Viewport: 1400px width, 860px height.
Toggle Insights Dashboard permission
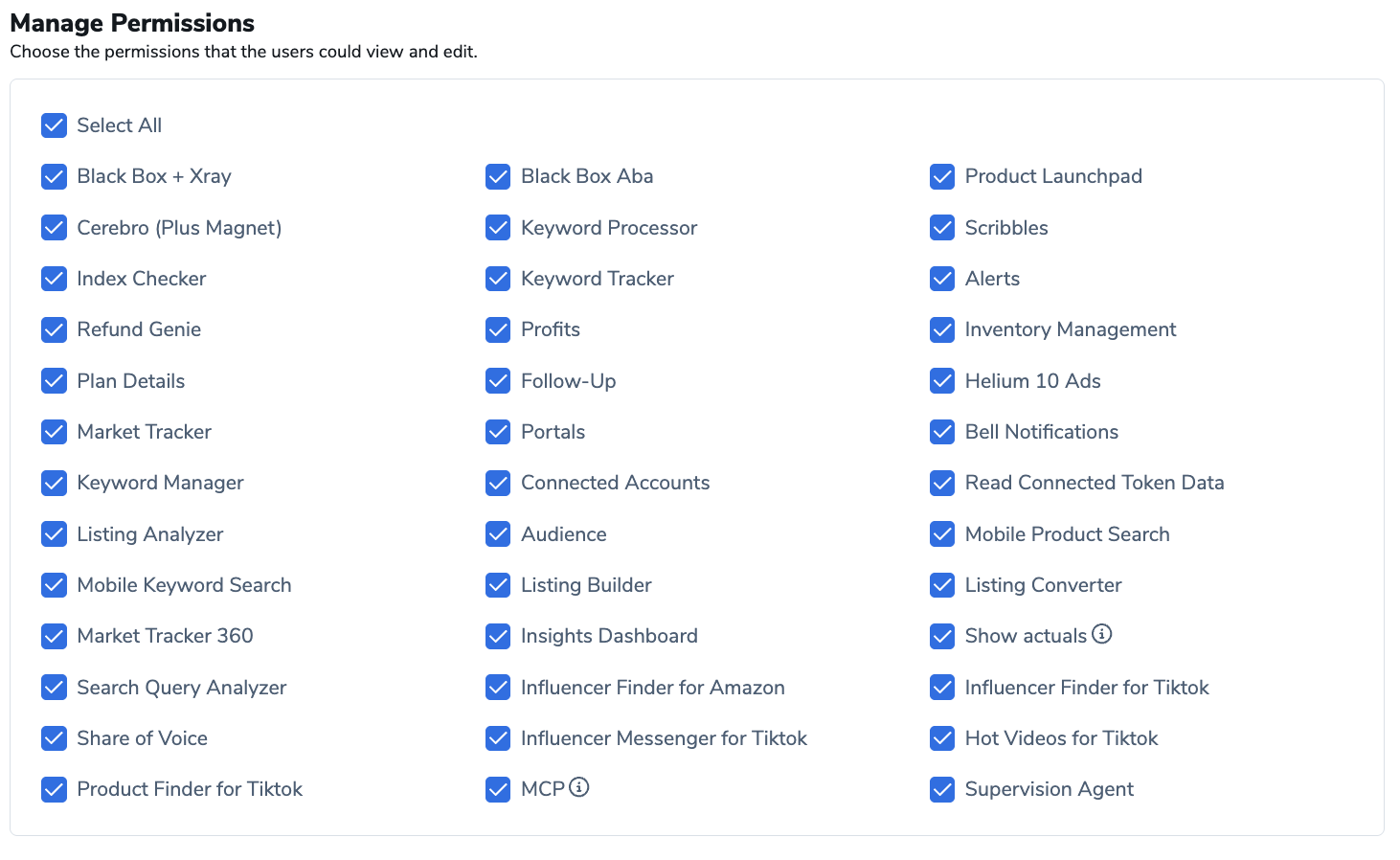point(498,636)
